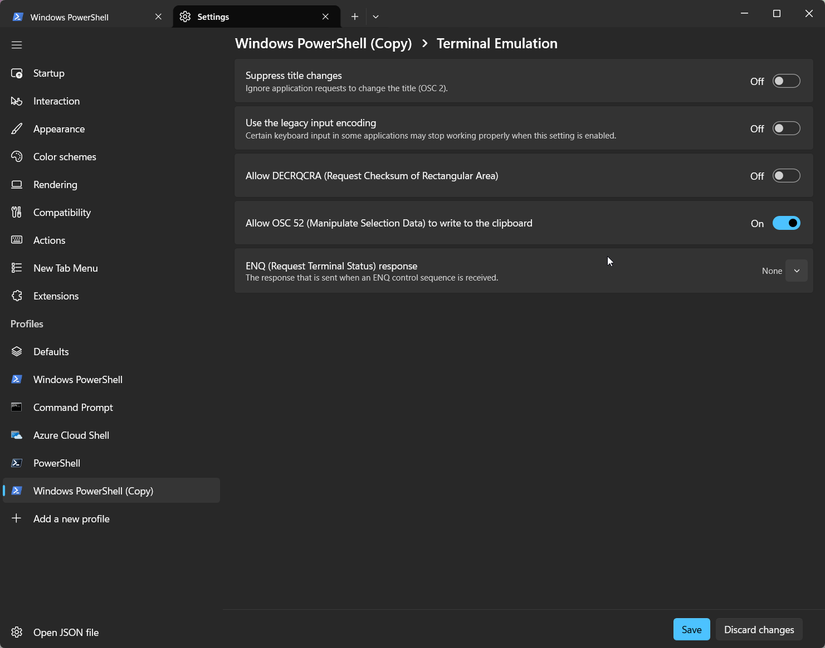The width and height of the screenshot is (825, 648).
Task: Open the Startup settings page
Action: pos(111,73)
